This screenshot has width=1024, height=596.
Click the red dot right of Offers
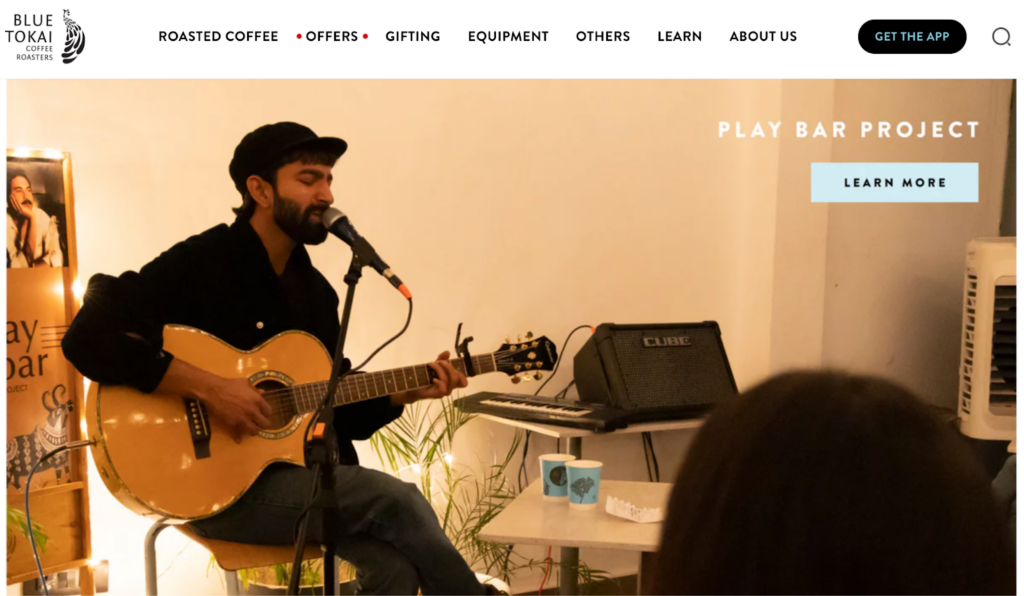pyautogui.click(x=365, y=37)
